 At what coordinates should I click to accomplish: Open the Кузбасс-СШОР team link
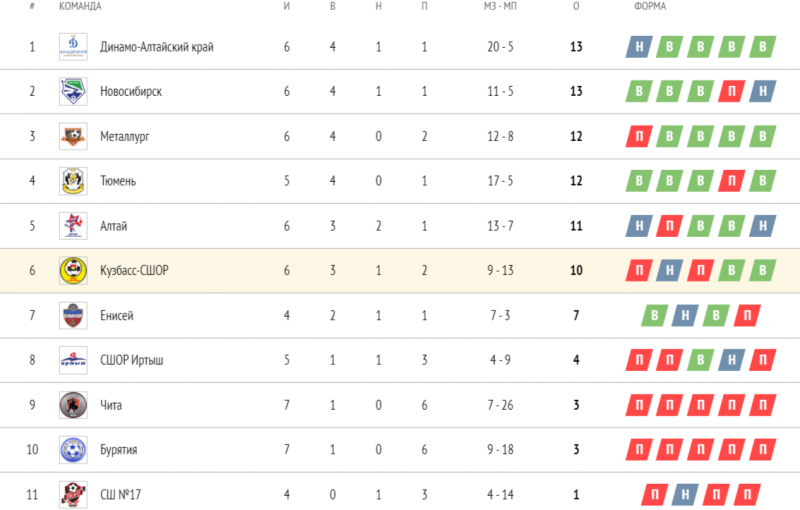pyautogui.click(x=134, y=271)
